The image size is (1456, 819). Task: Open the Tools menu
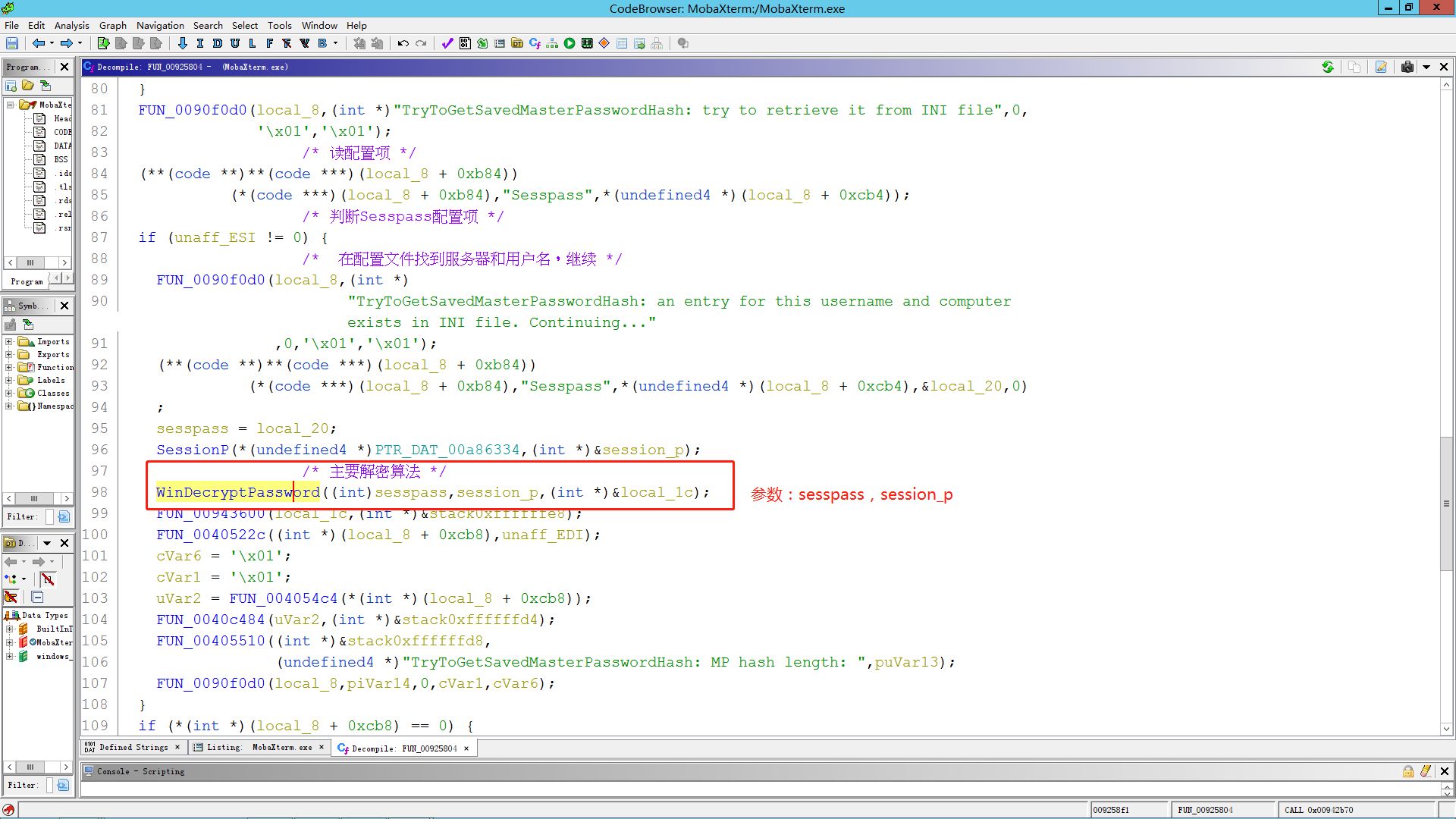click(x=279, y=25)
